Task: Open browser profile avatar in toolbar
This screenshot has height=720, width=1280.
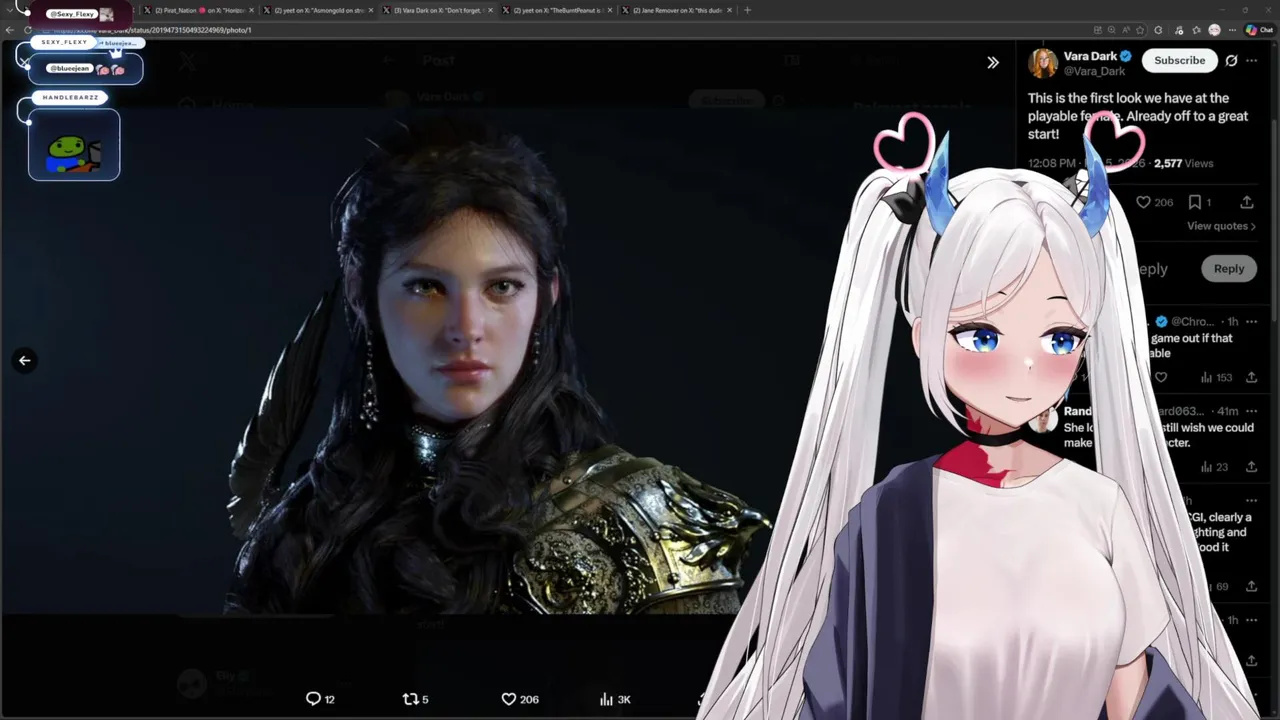Action: coord(1214,30)
